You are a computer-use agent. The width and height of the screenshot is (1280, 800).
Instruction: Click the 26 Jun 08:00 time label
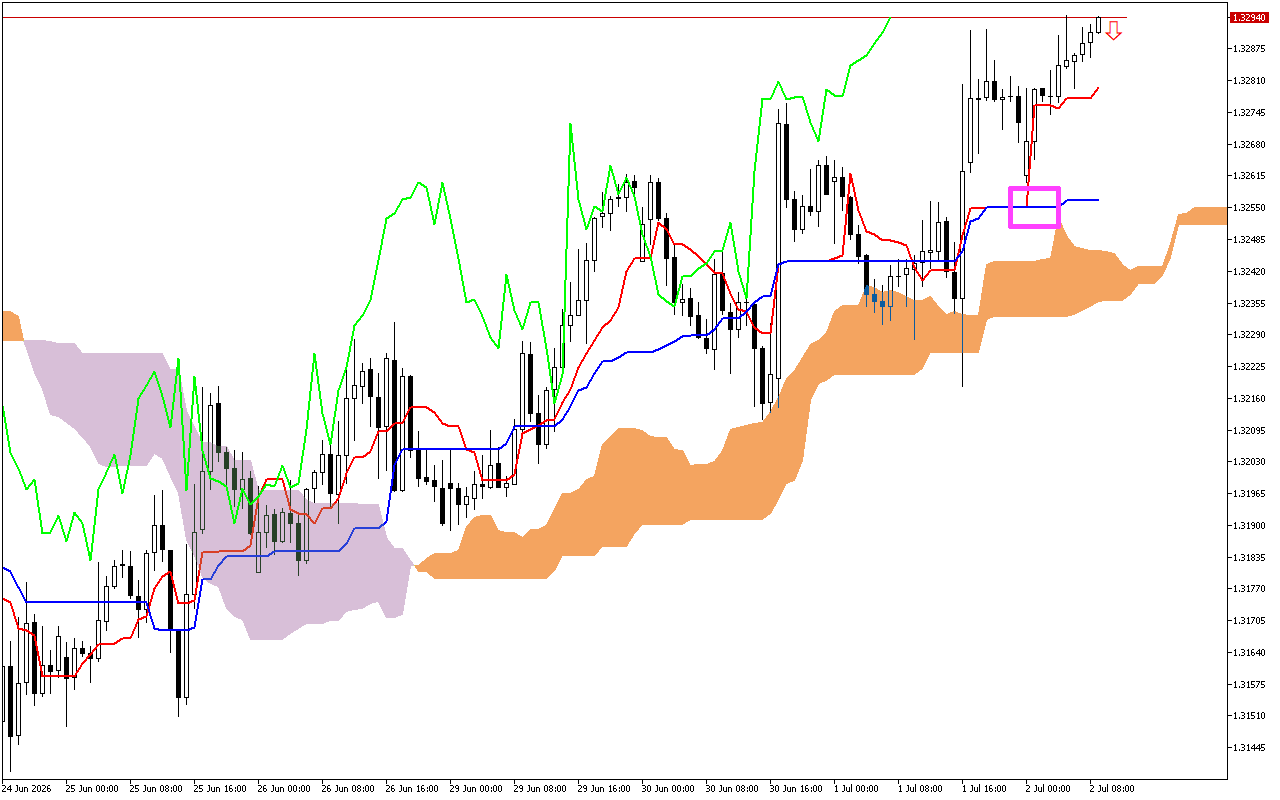348,788
